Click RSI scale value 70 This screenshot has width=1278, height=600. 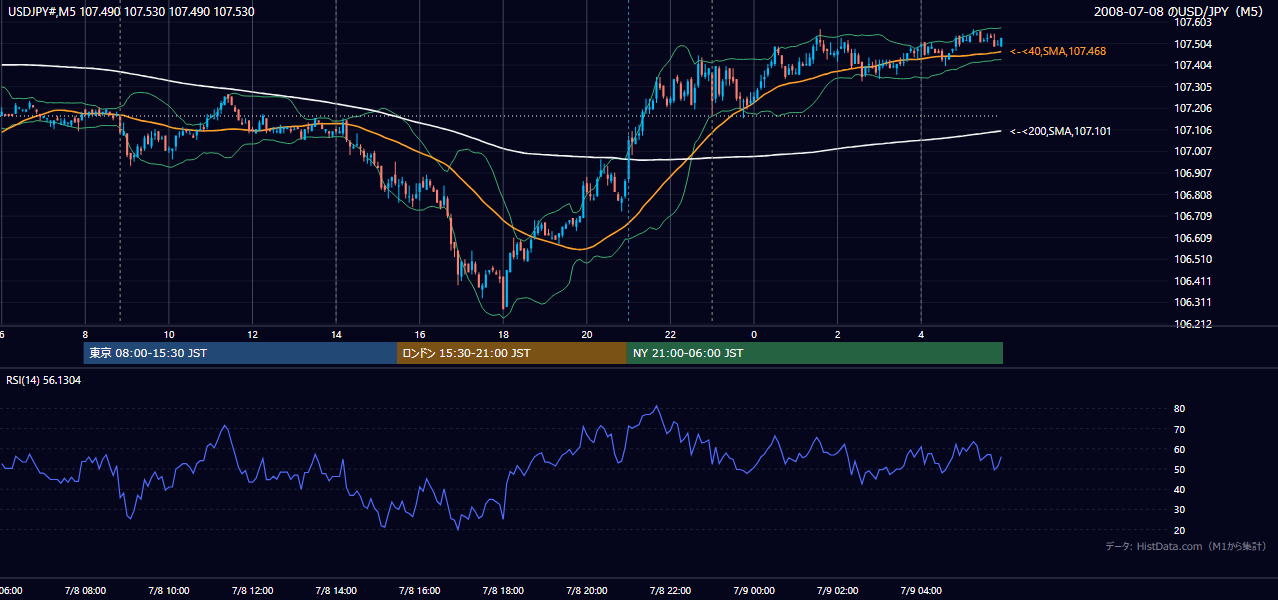(x=1180, y=429)
